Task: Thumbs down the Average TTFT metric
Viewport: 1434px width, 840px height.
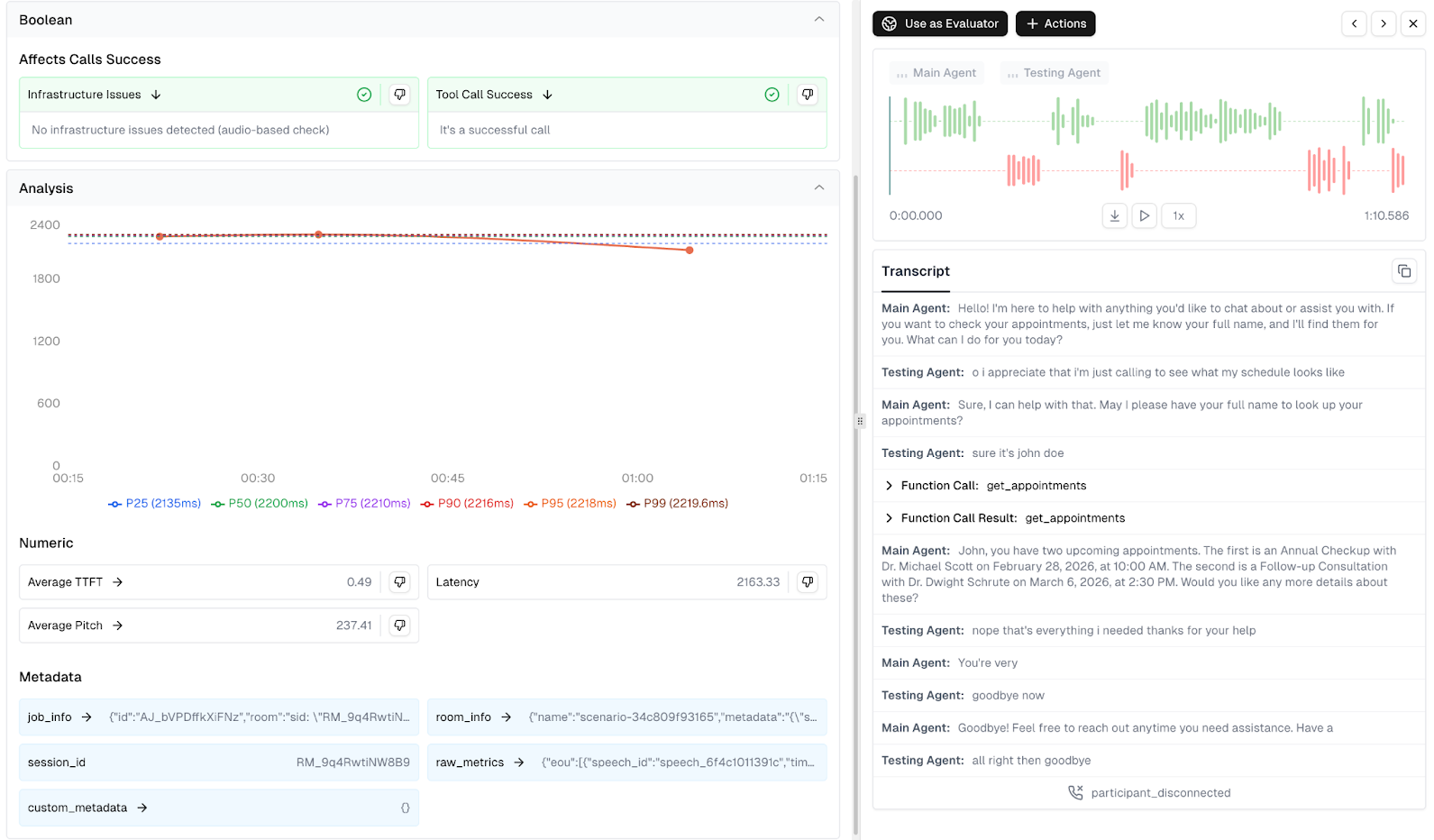Action: pos(399,582)
